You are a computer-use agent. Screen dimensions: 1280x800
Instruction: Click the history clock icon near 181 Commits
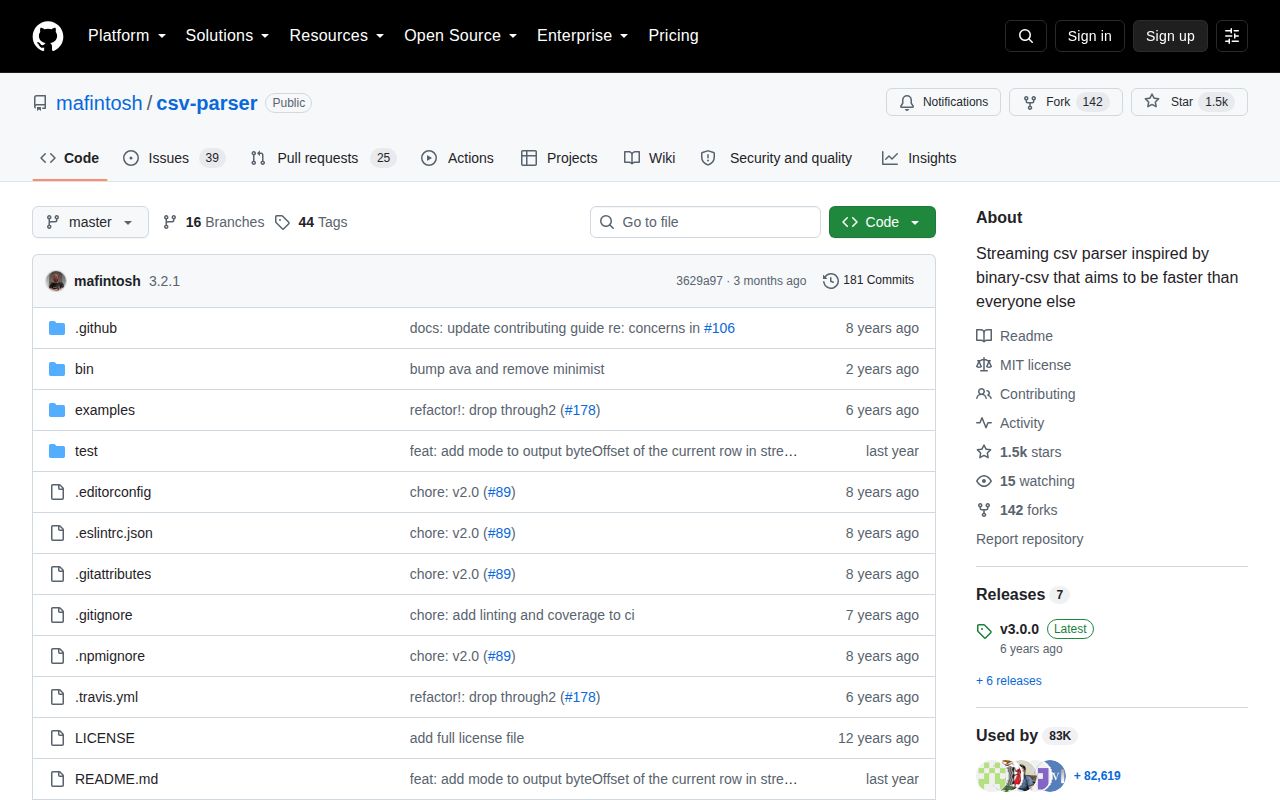[831, 280]
